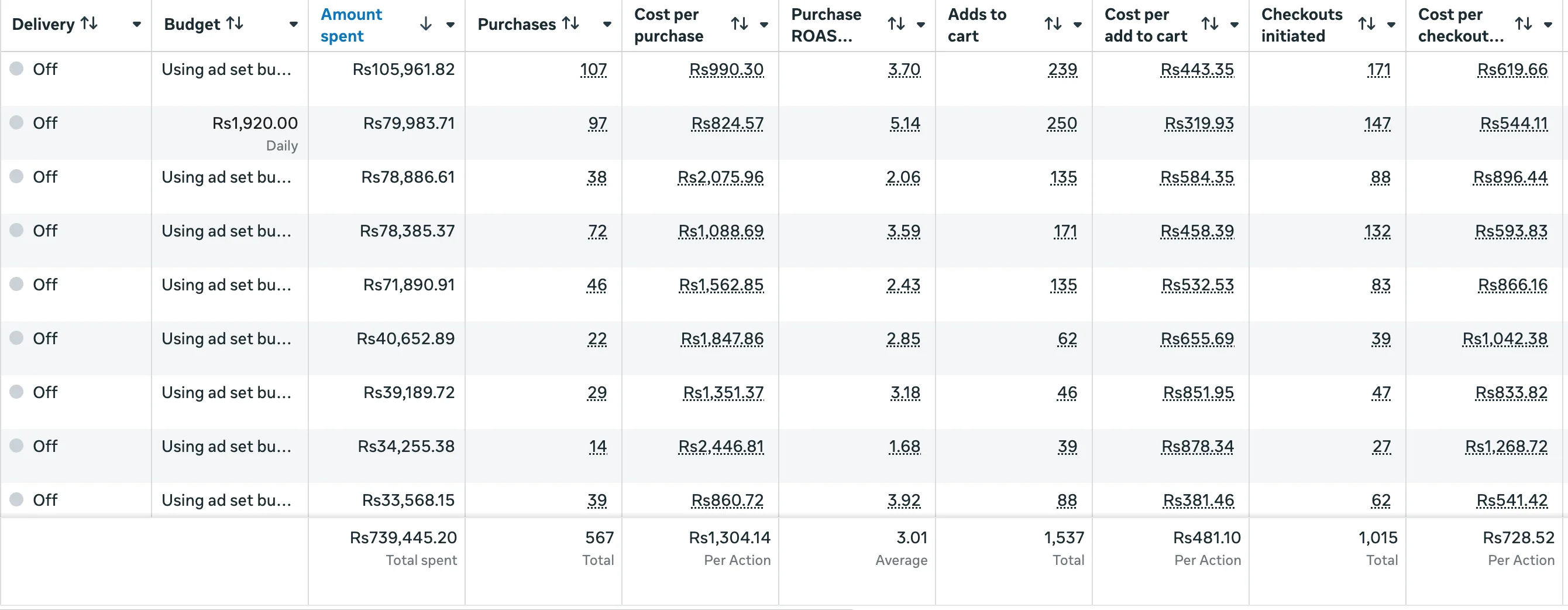Sort by Purchase ROAS using its arrows

coord(896,25)
